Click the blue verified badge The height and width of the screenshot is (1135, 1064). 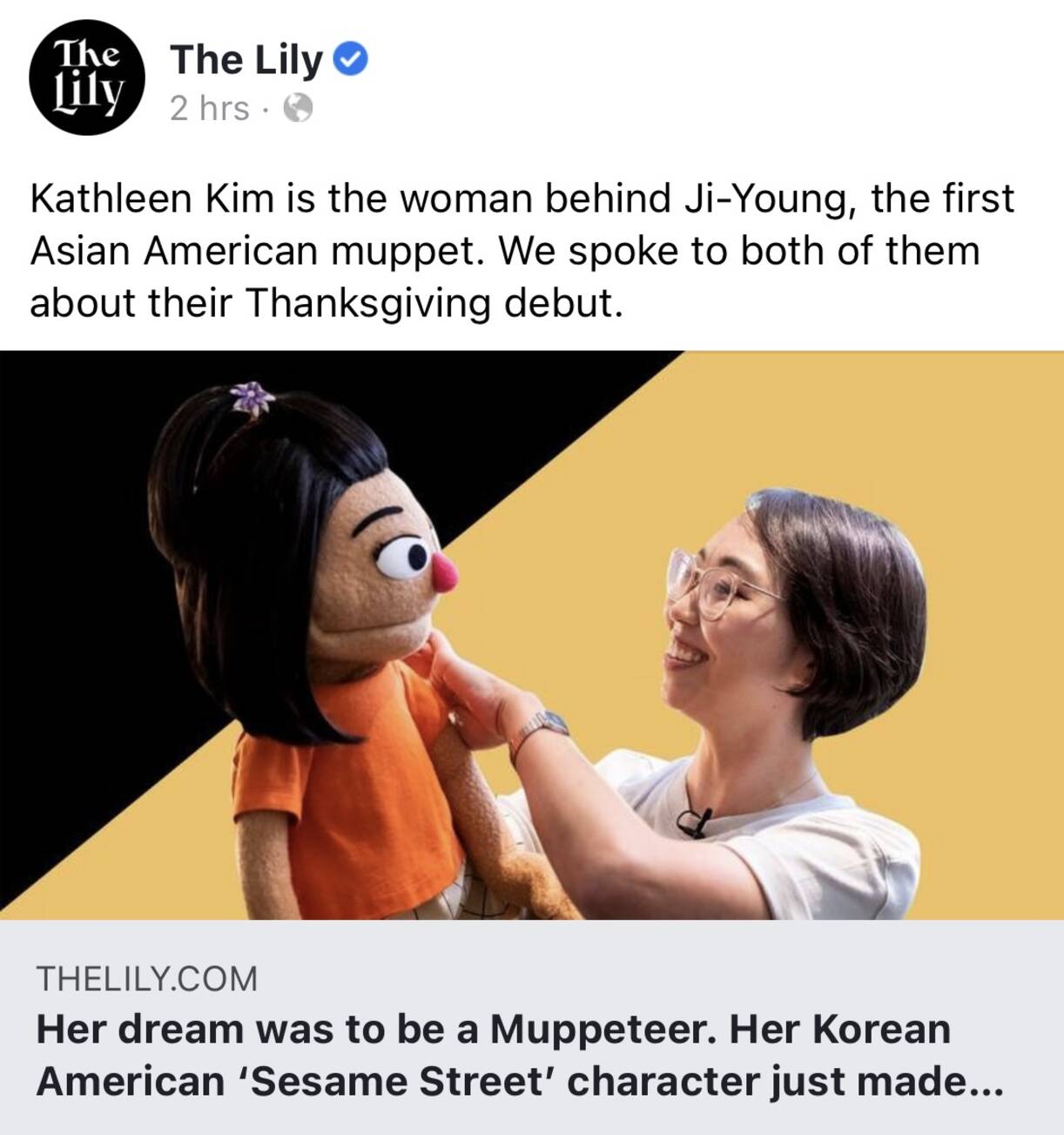pos(351,59)
